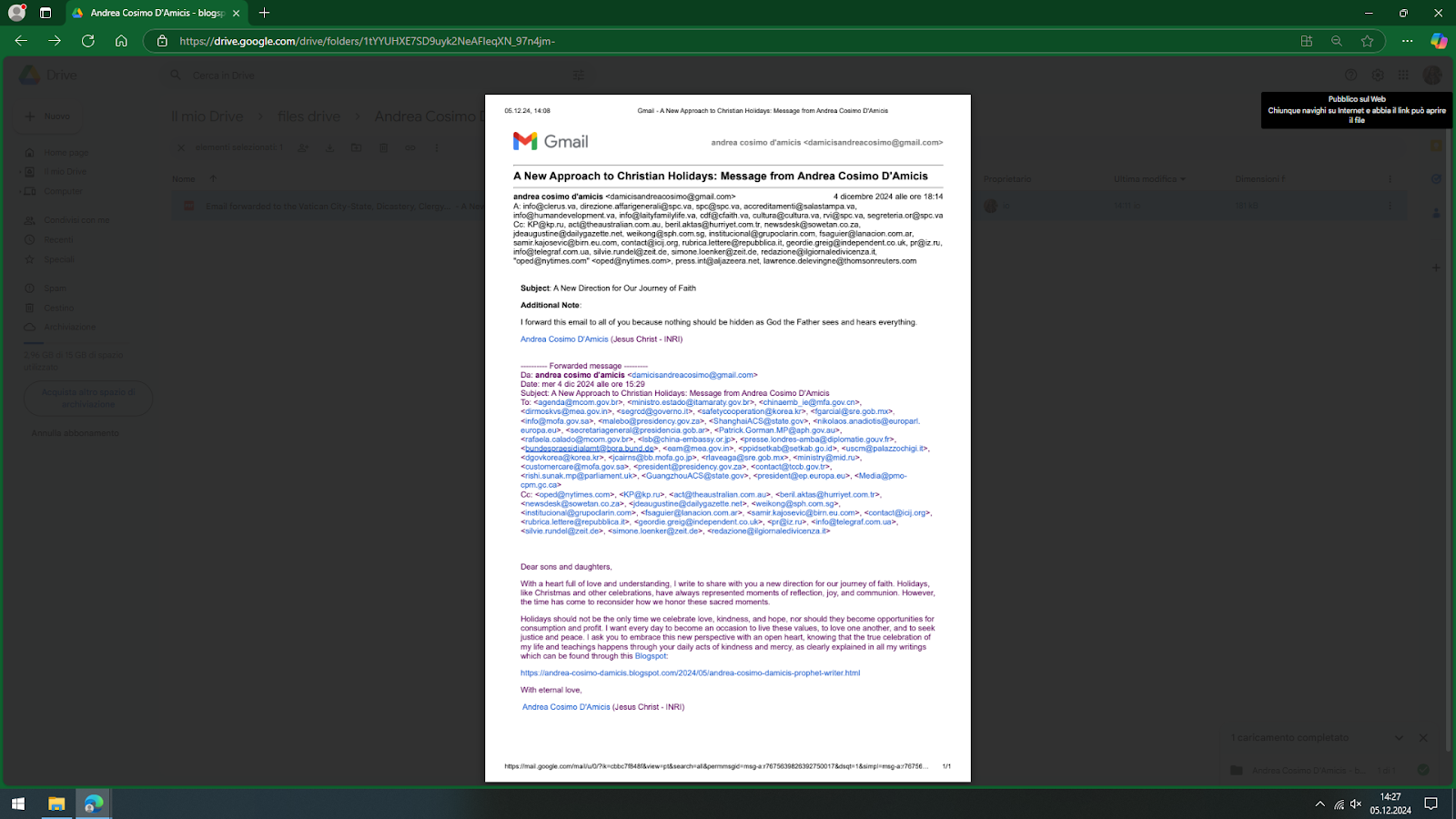
Task: Clear the selection with the X icon
Action: (181, 147)
